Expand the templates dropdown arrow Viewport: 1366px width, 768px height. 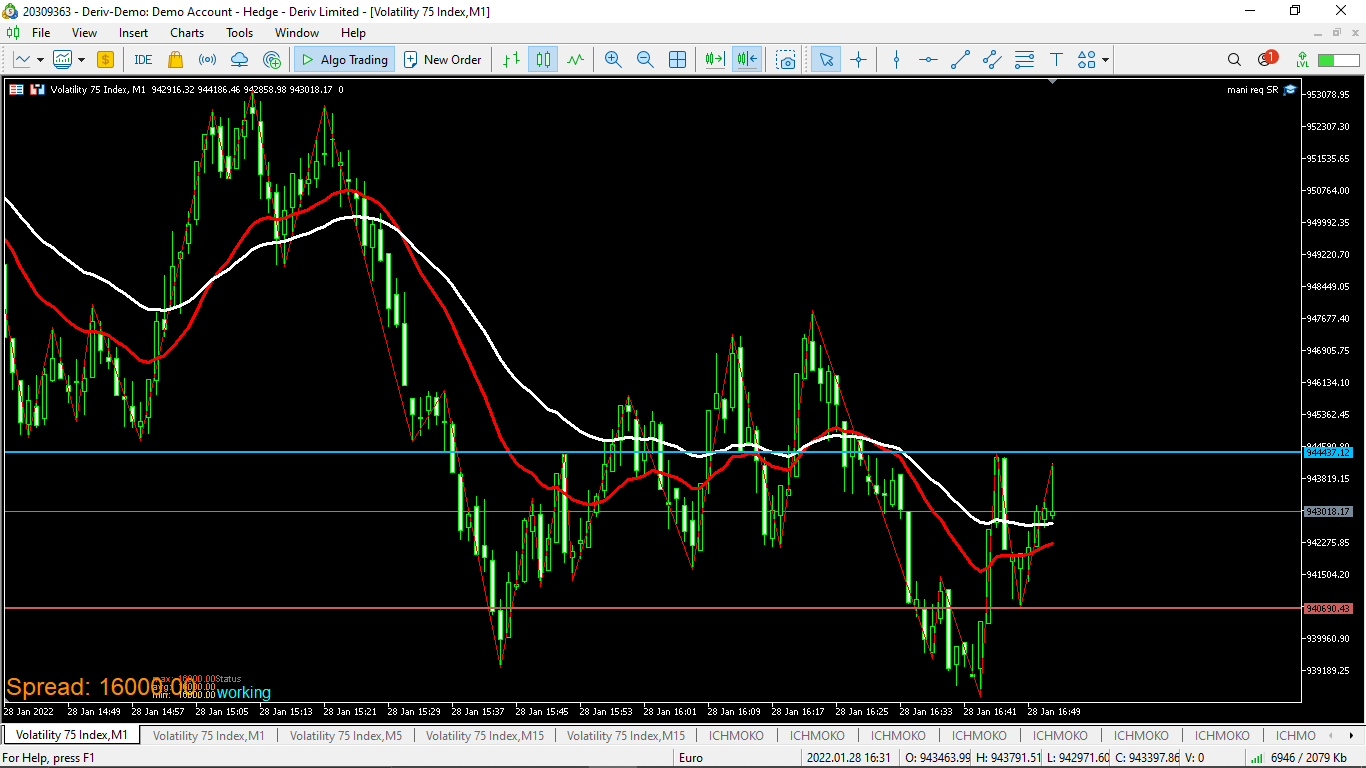coord(81,60)
